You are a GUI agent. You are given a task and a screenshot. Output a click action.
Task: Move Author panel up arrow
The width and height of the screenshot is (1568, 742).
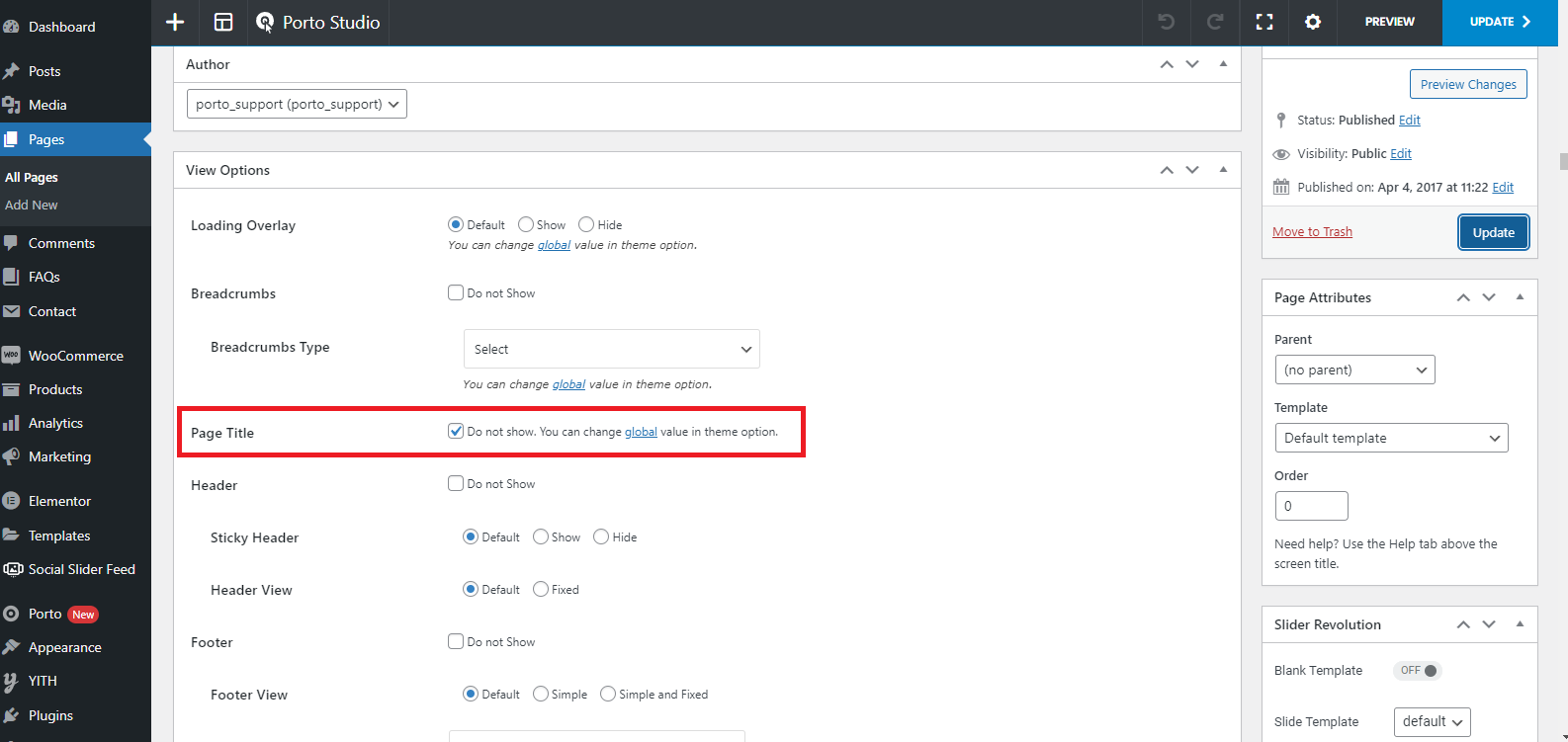point(1167,64)
